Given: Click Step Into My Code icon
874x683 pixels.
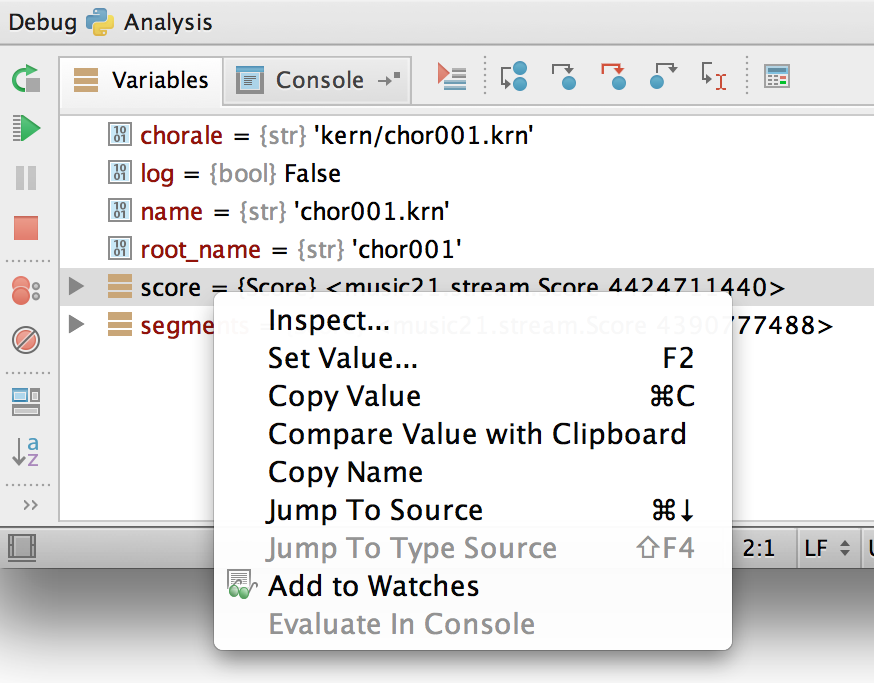Looking at the screenshot, I should coord(613,77).
